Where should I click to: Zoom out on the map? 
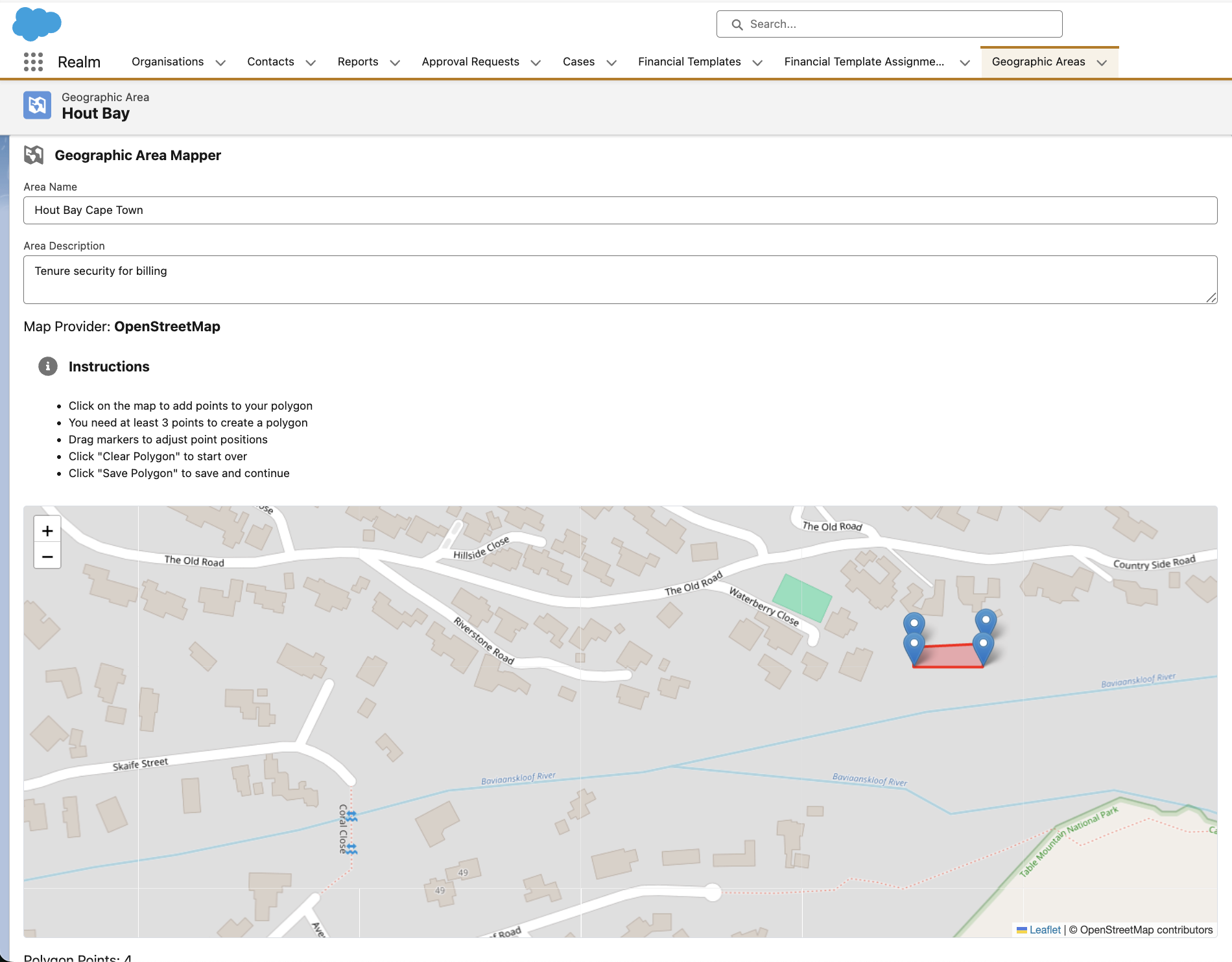click(47, 556)
